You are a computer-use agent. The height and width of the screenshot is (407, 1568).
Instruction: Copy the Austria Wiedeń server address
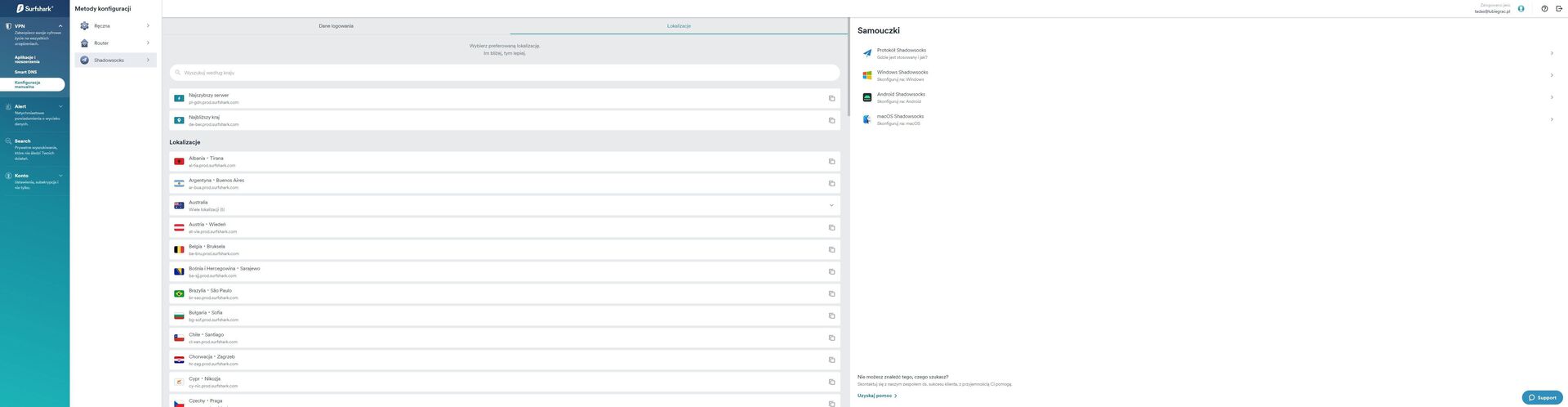pyautogui.click(x=831, y=227)
